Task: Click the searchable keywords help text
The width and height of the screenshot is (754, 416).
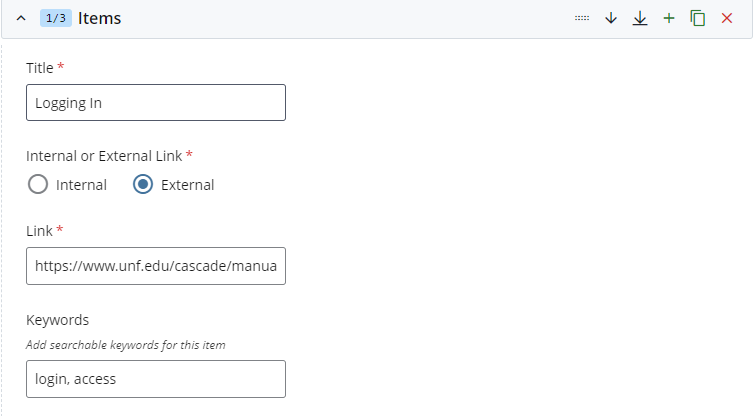Action: [126, 345]
